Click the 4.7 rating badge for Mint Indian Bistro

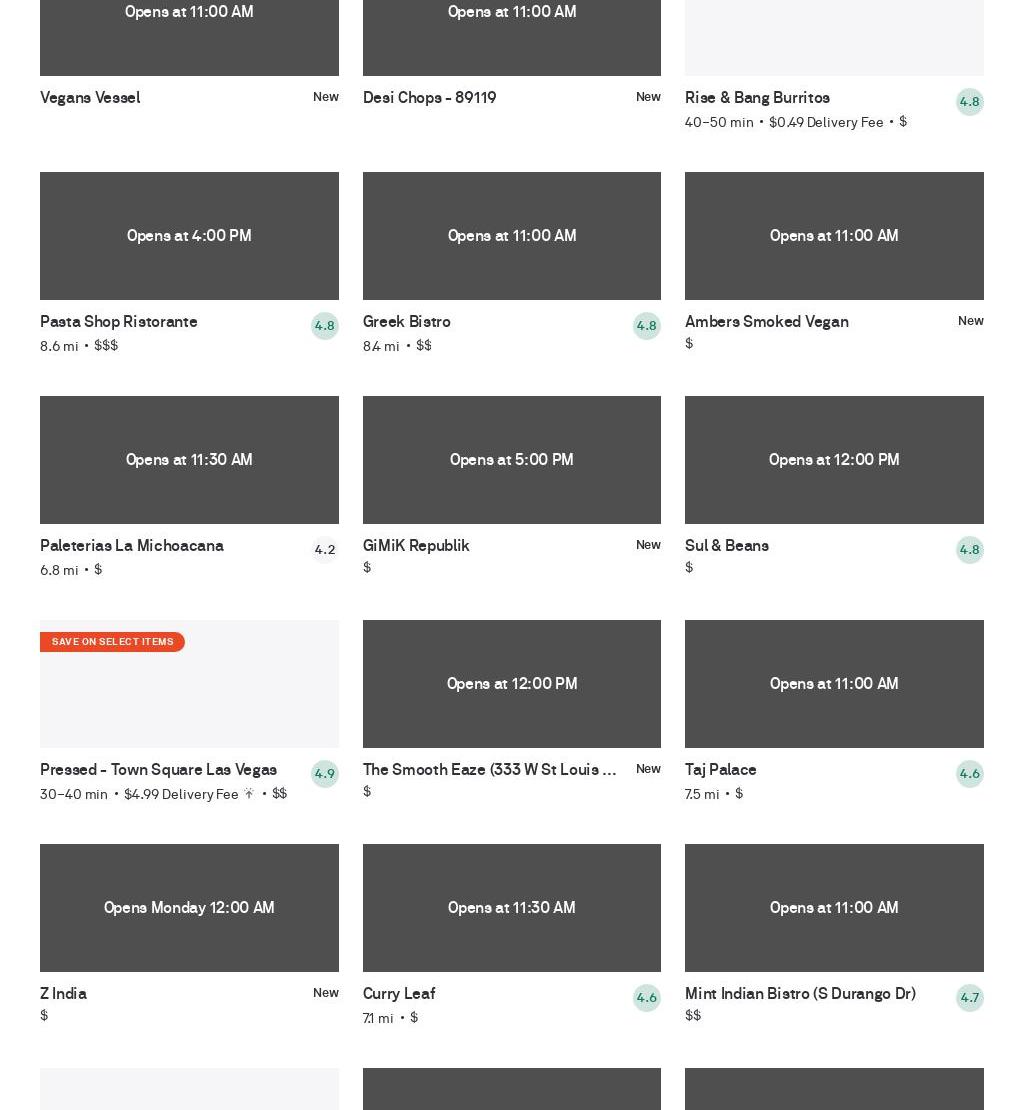tap(969, 998)
